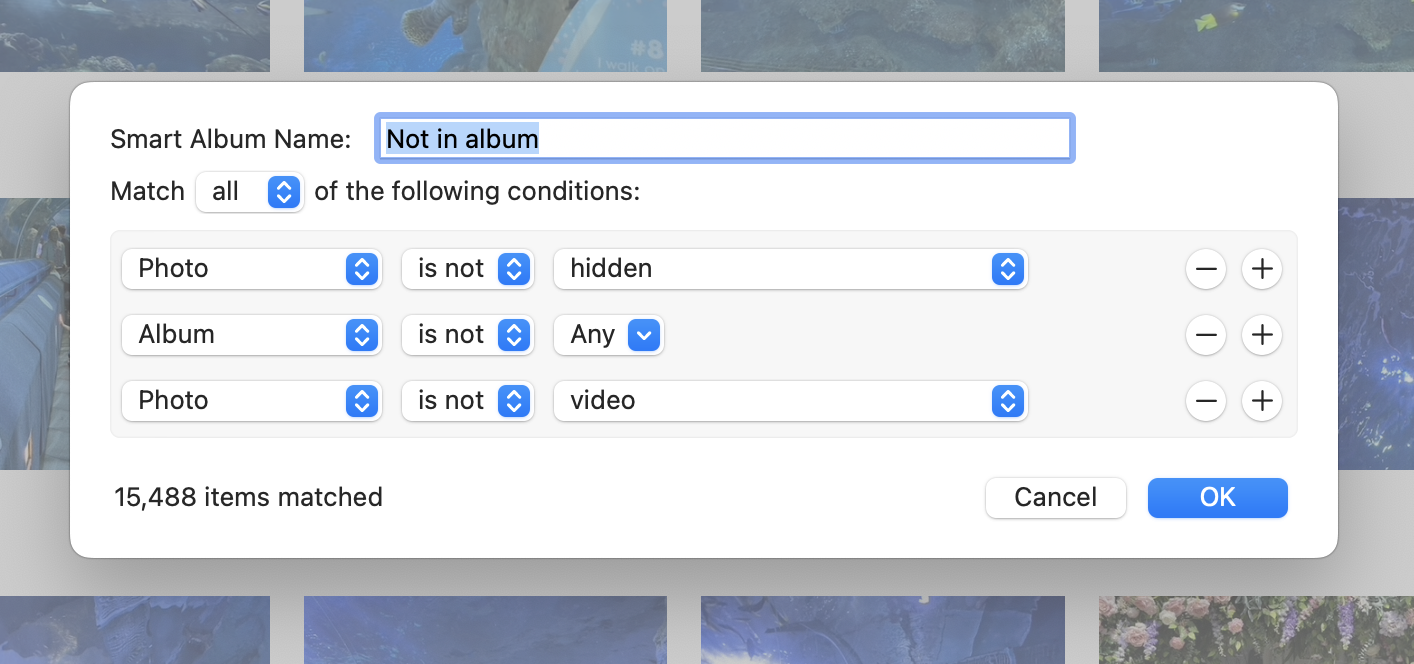Cancel the smart album dialog
This screenshot has height=664, width=1414.
1055,498
